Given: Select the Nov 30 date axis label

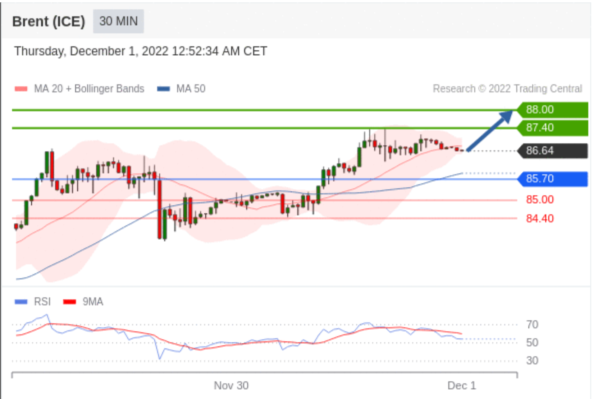Looking at the screenshot, I should (x=231, y=386).
